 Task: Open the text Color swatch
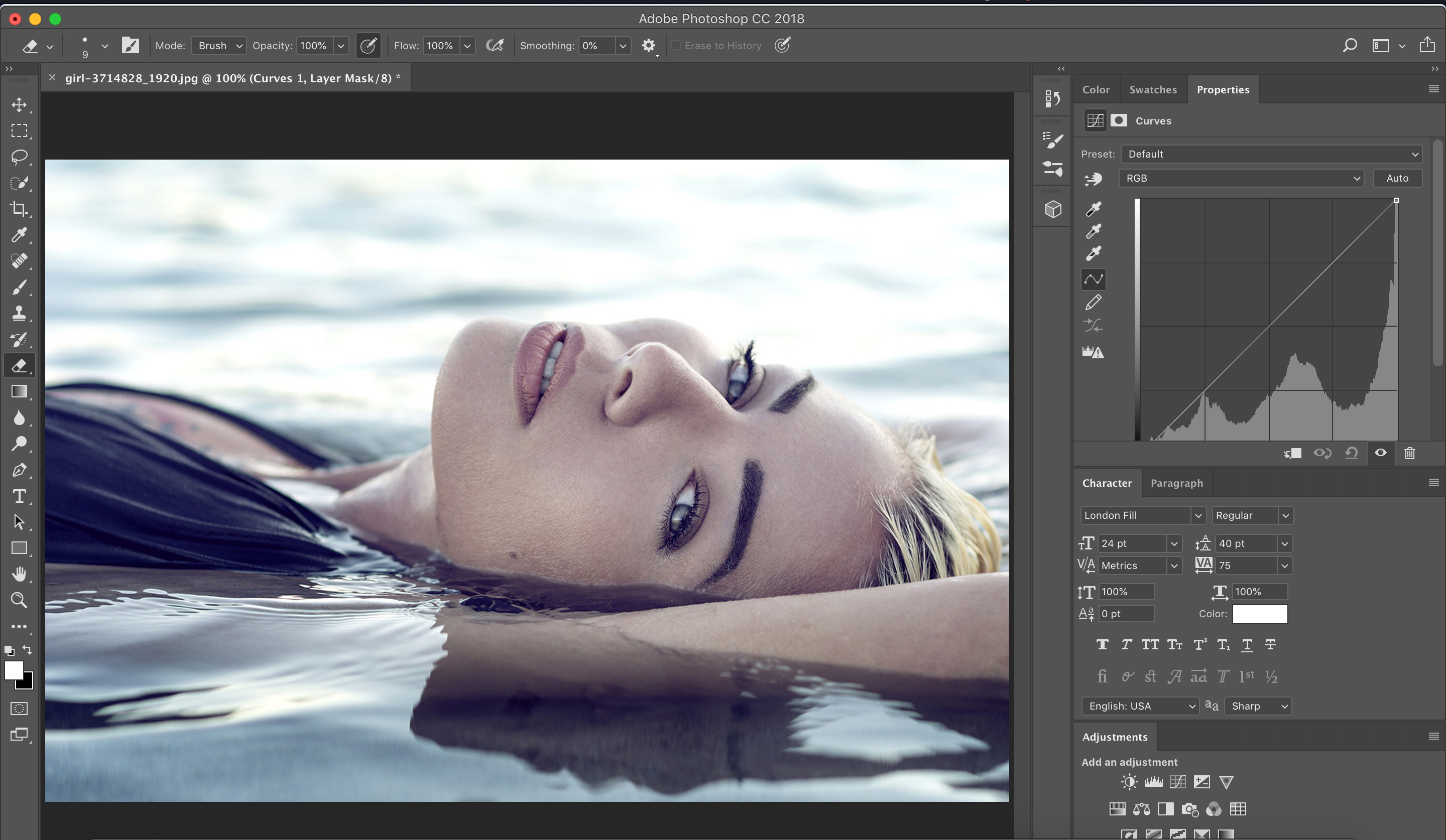pos(1260,614)
